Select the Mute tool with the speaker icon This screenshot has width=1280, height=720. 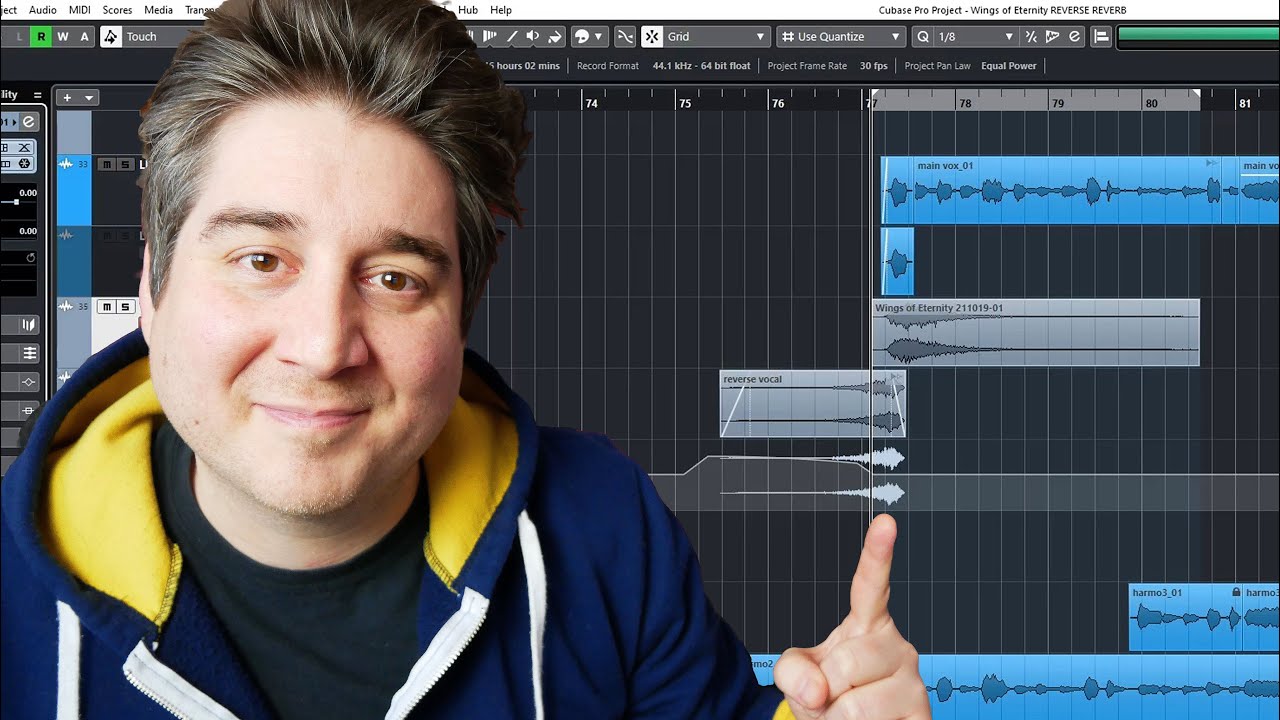[533, 36]
